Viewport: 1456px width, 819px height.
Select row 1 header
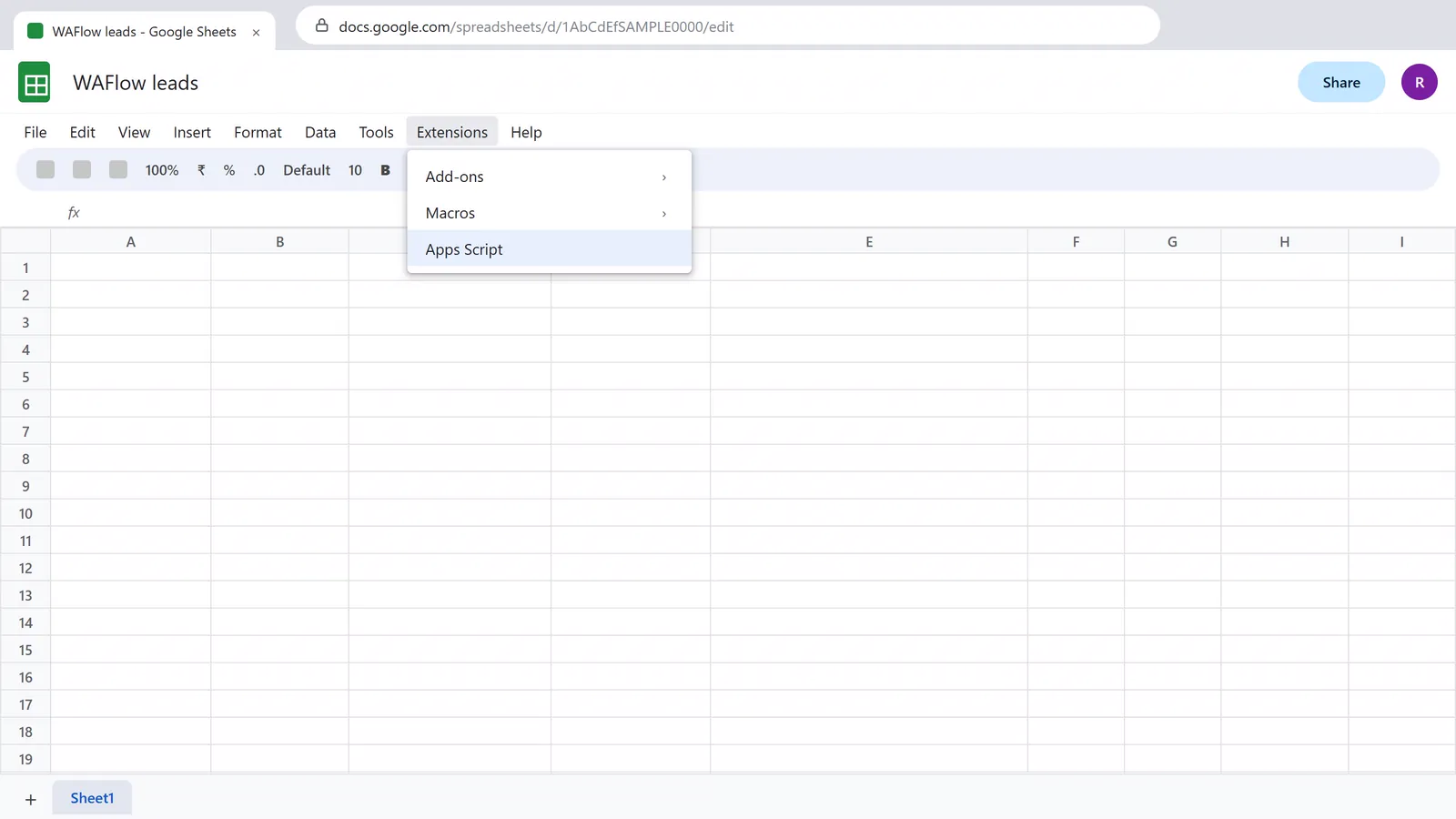tap(25, 268)
